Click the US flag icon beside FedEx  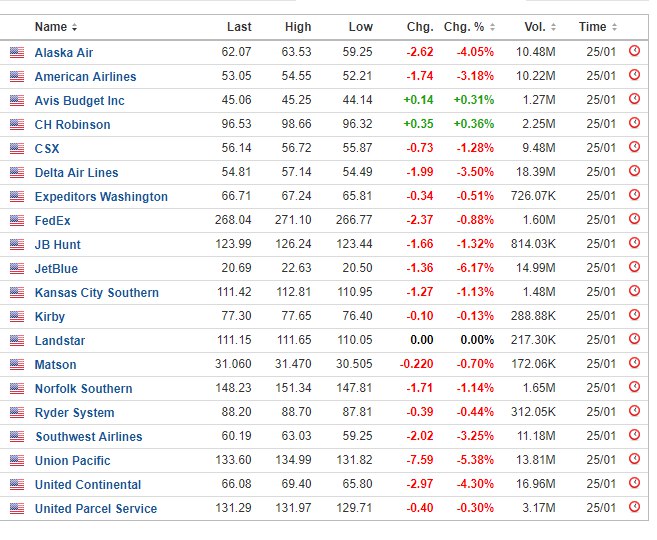[17, 220]
